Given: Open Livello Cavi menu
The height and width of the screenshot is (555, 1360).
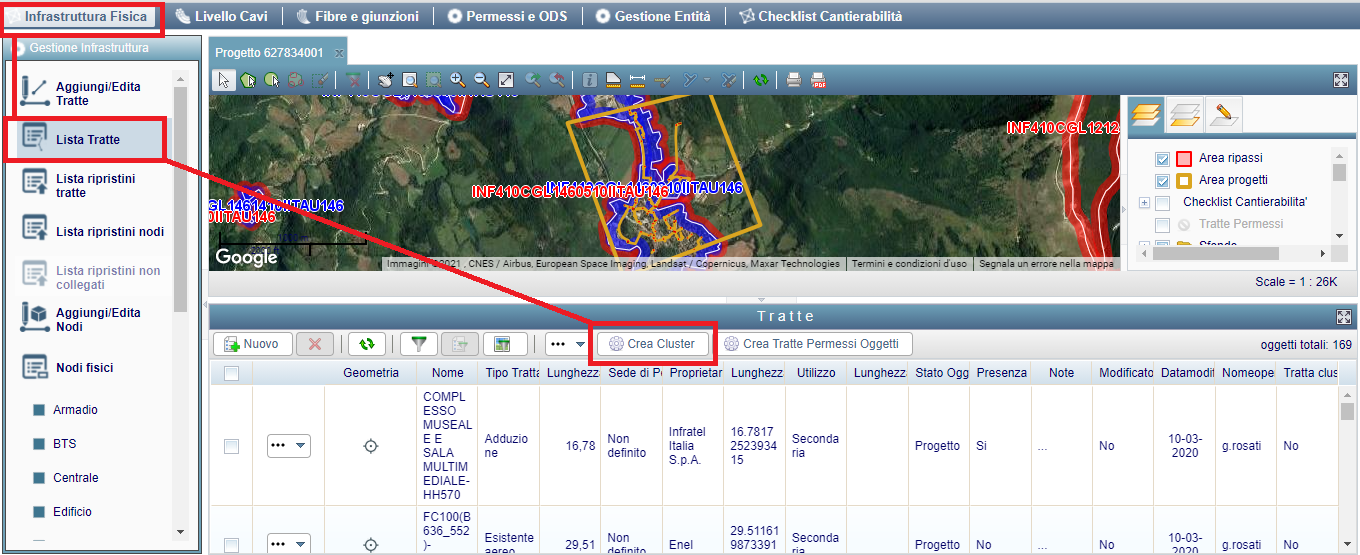Looking at the screenshot, I should pyautogui.click(x=223, y=16).
